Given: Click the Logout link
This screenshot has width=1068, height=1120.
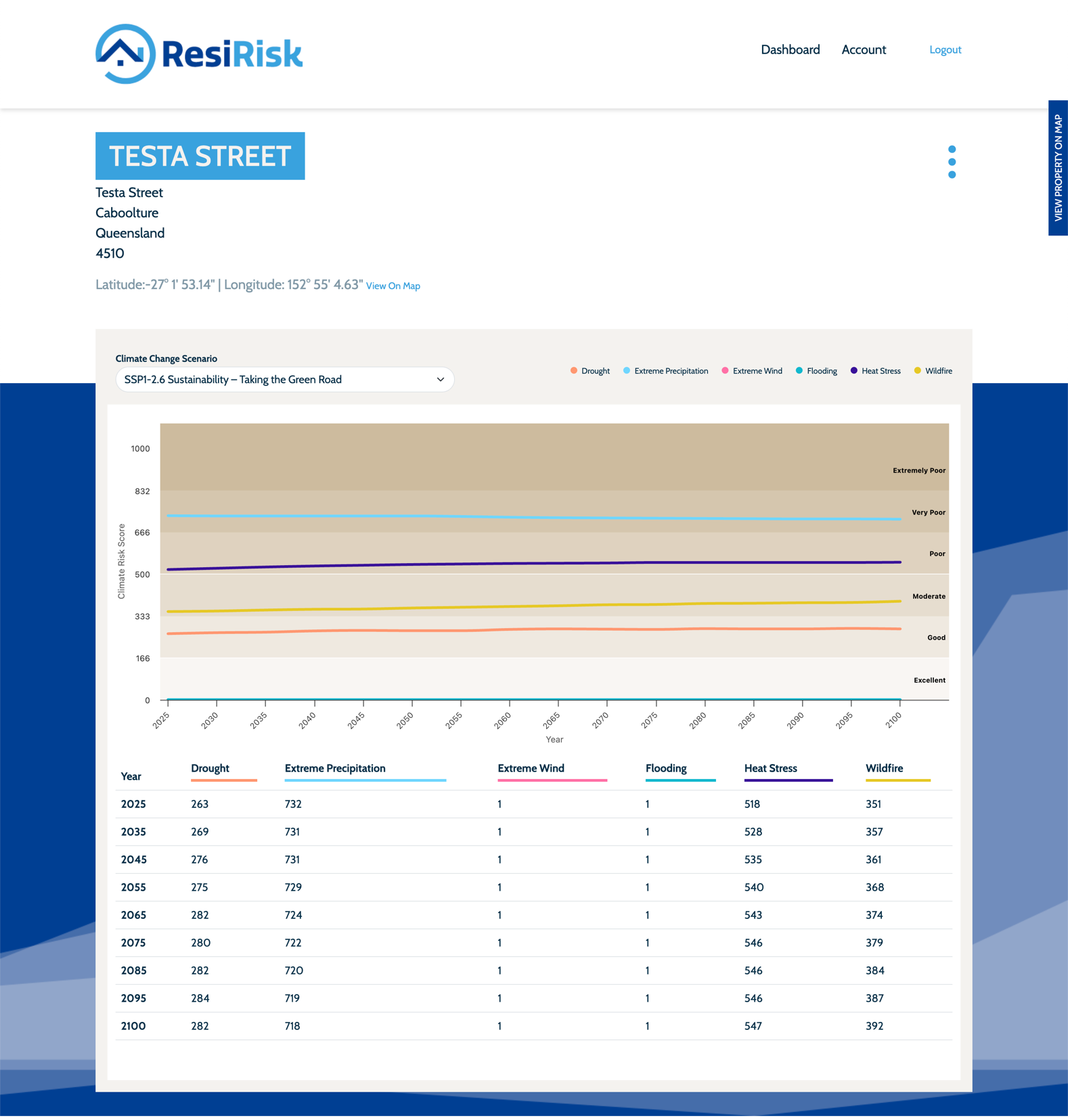Looking at the screenshot, I should coord(945,49).
